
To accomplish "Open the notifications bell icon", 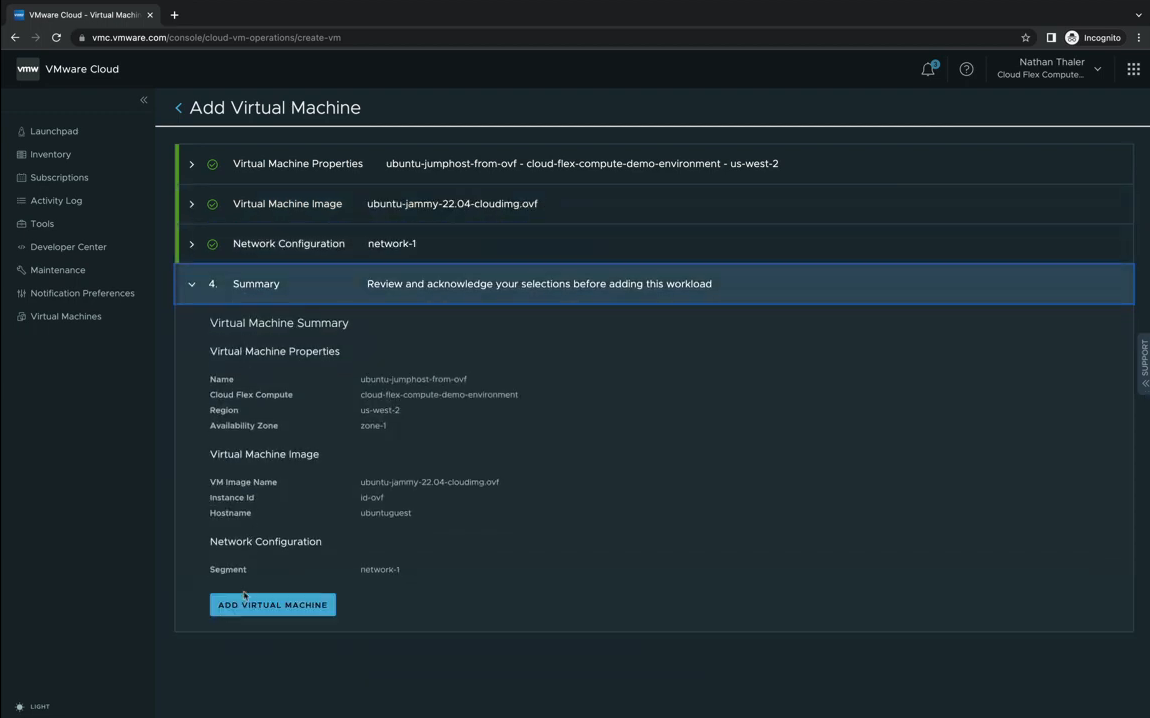I will [929, 69].
